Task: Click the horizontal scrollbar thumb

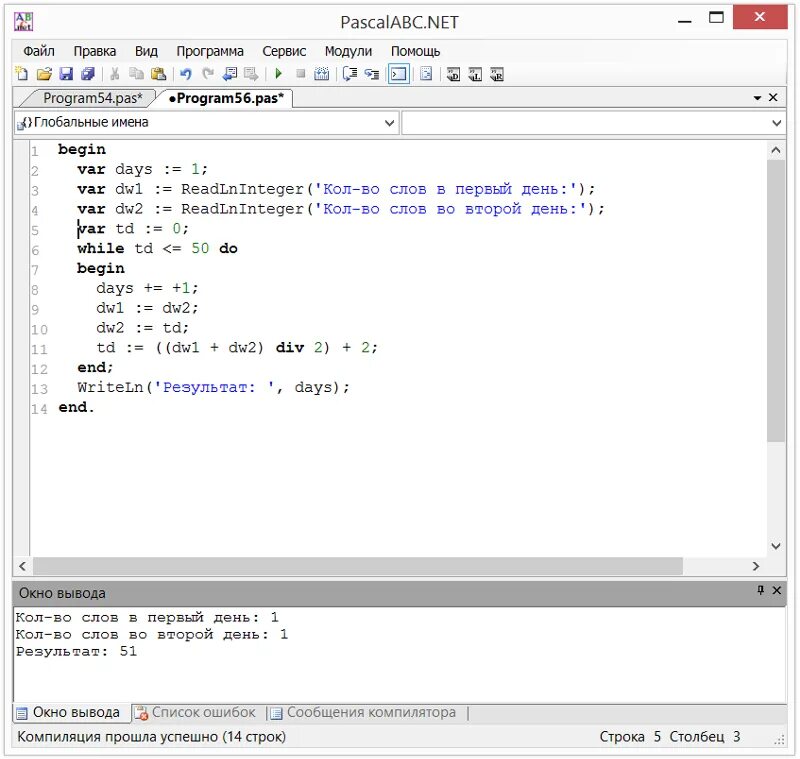Action: 358,566
